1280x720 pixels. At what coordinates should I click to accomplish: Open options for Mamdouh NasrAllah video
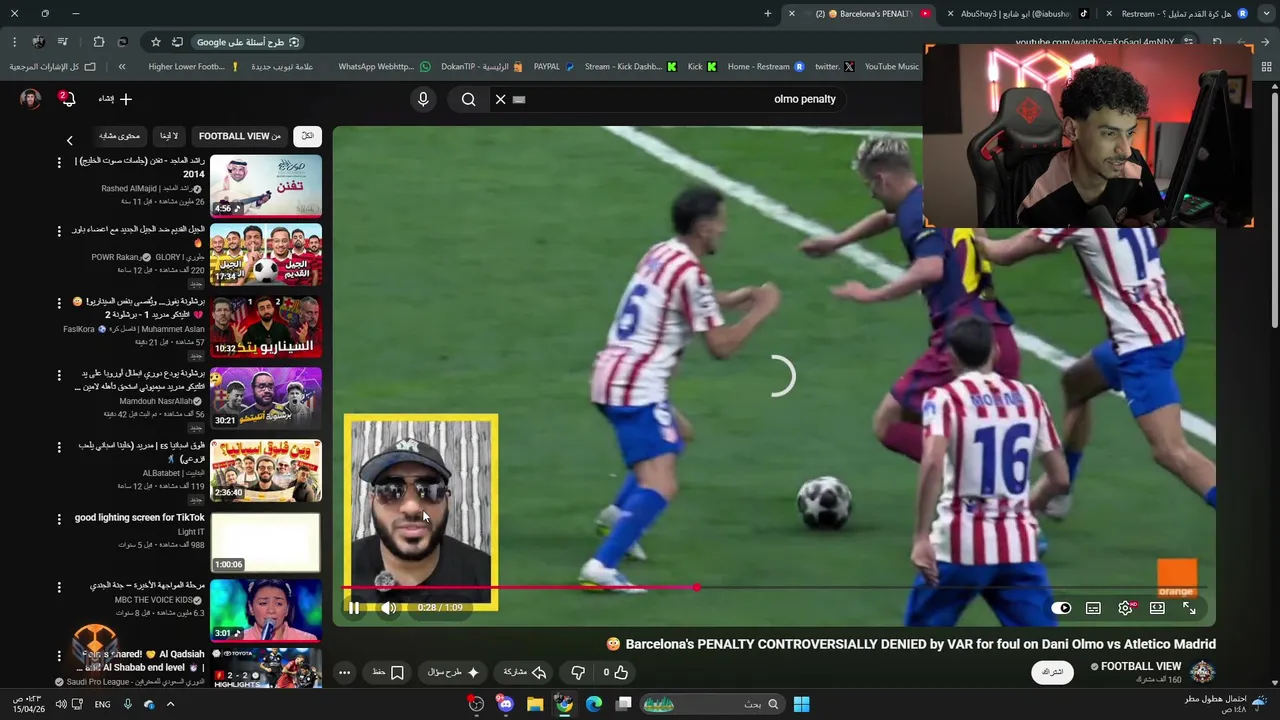click(x=58, y=375)
